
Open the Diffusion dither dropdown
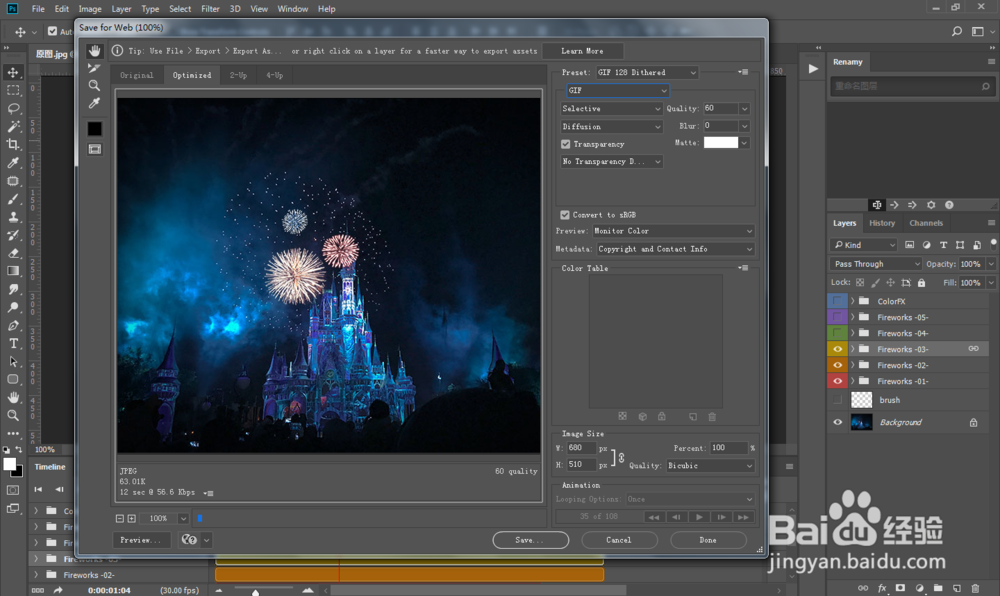(612, 126)
